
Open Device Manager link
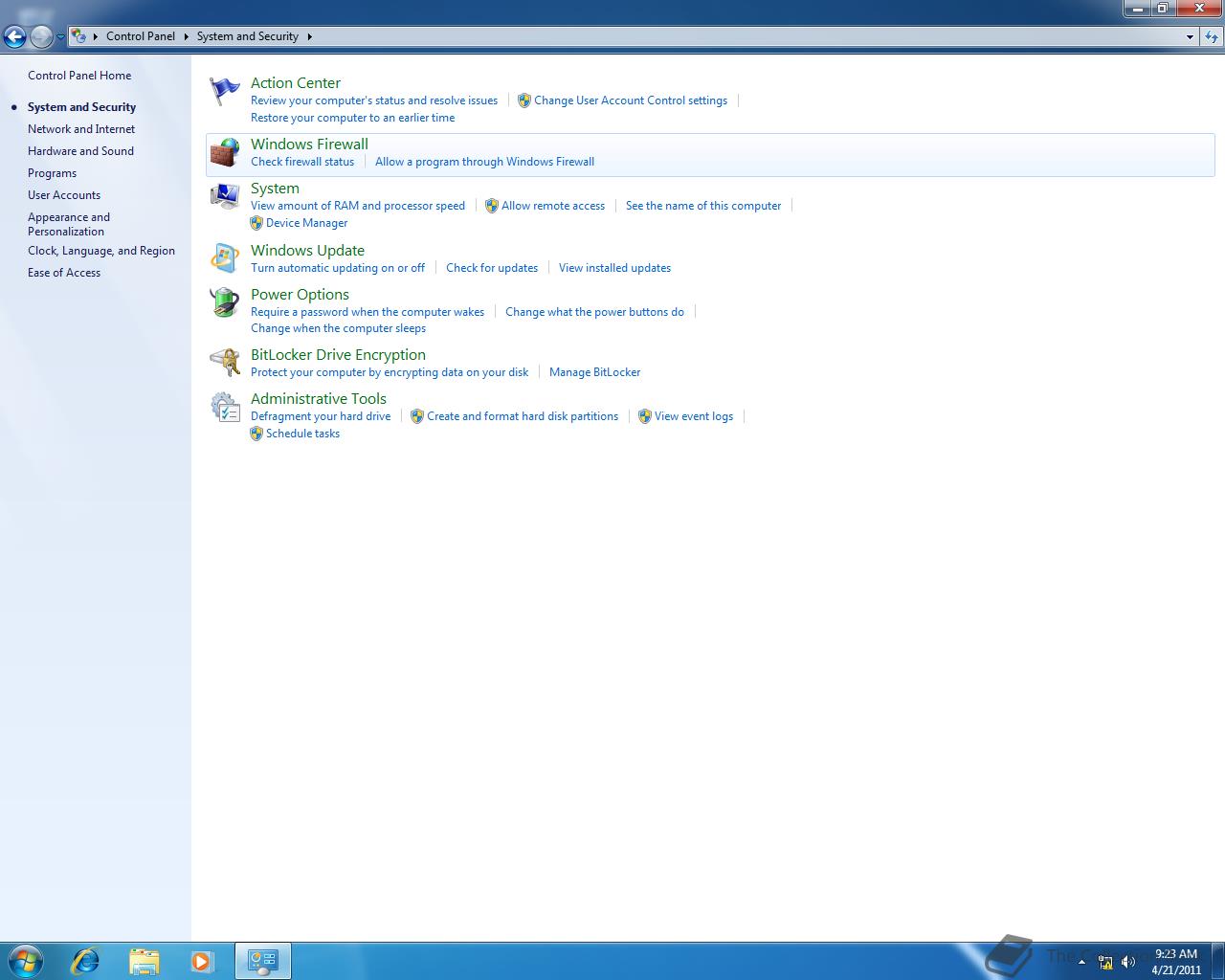point(307,223)
